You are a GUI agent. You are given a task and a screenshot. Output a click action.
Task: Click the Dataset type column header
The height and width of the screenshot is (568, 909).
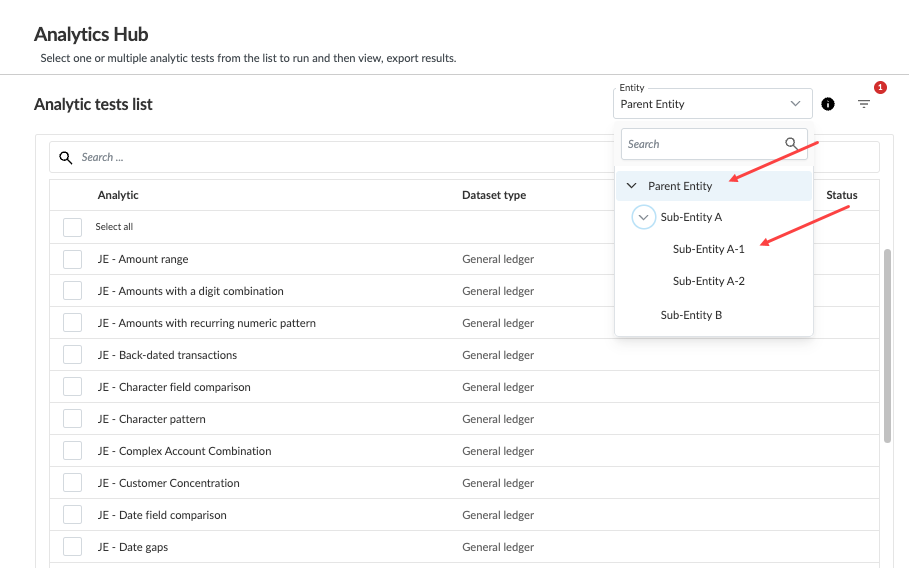(493, 195)
